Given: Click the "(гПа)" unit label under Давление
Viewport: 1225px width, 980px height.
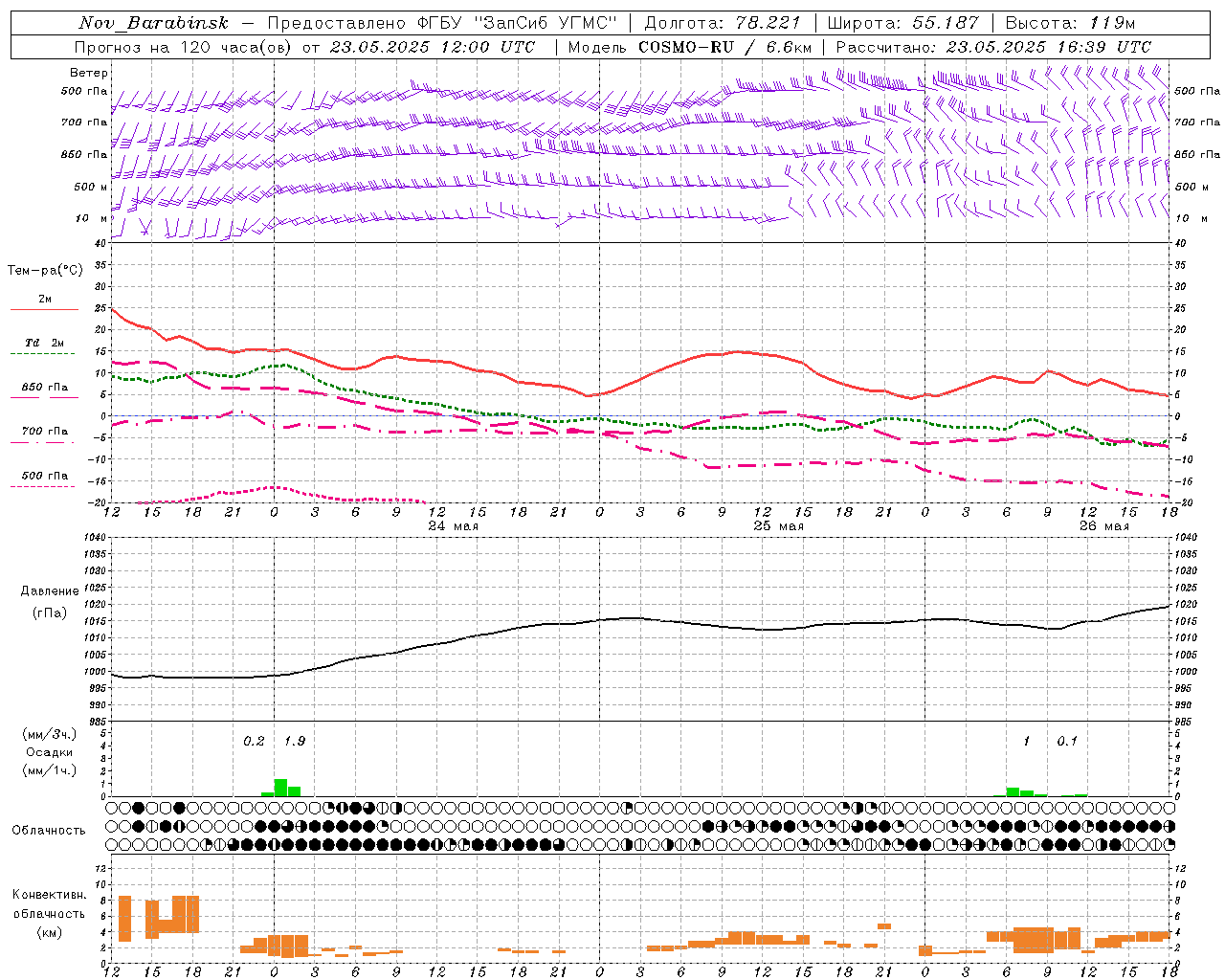Looking at the screenshot, I should tap(50, 612).
